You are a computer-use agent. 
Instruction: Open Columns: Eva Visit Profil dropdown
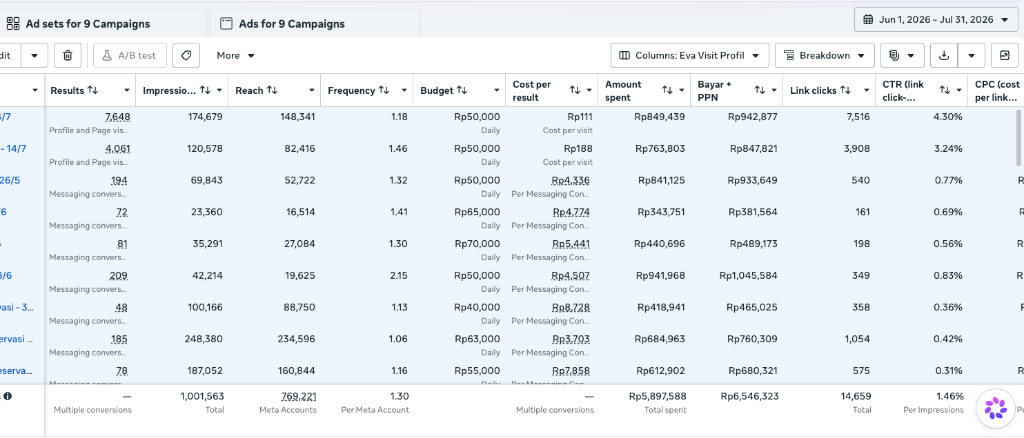click(x=690, y=55)
